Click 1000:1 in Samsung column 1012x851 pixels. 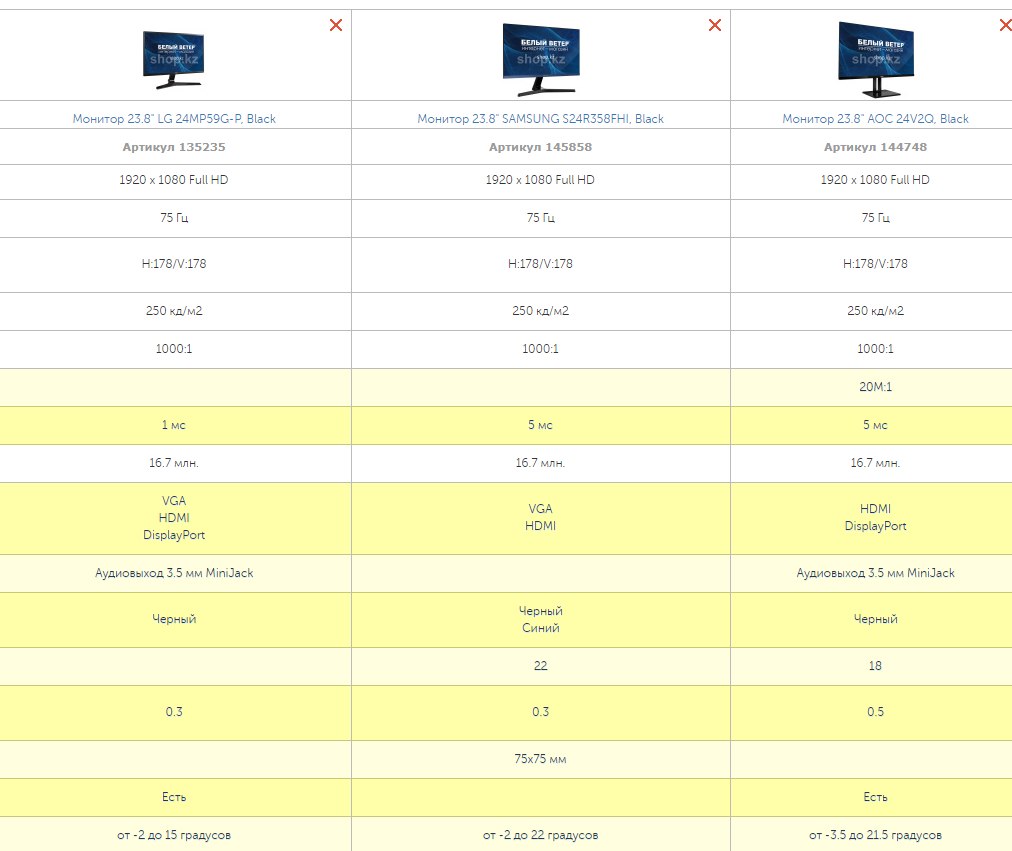click(x=540, y=349)
